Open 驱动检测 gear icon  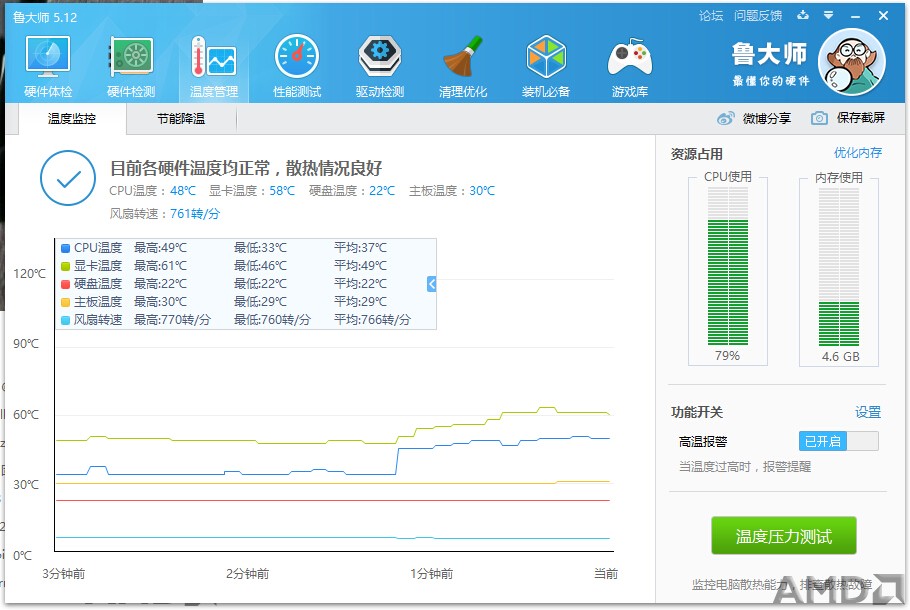click(380, 56)
